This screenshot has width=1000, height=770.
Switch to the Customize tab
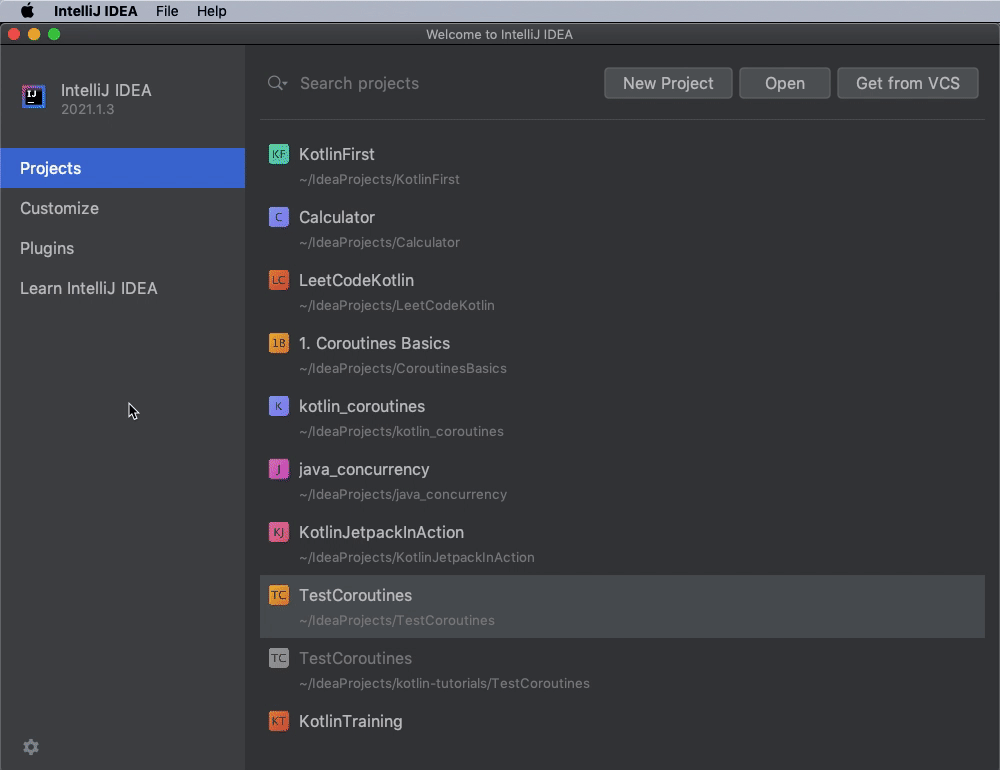pyautogui.click(x=122, y=208)
